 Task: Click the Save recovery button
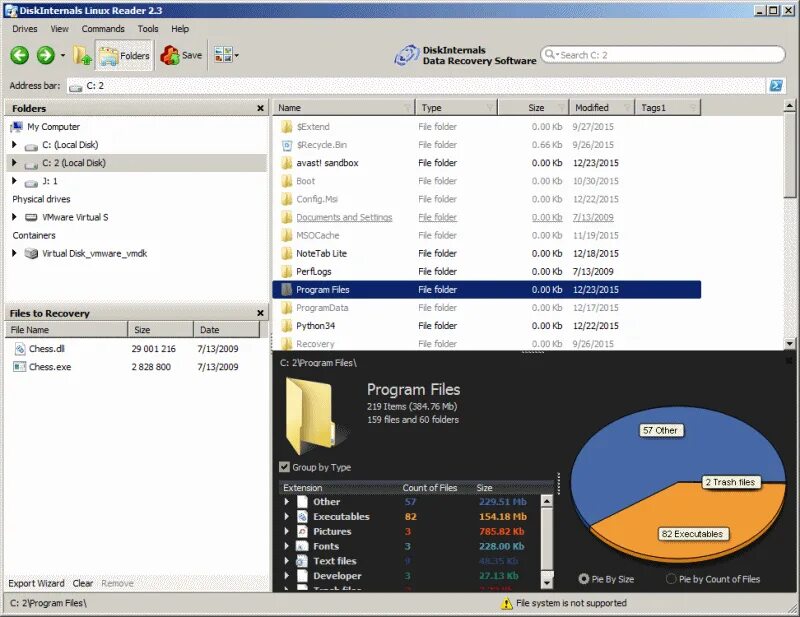pos(181,55)
